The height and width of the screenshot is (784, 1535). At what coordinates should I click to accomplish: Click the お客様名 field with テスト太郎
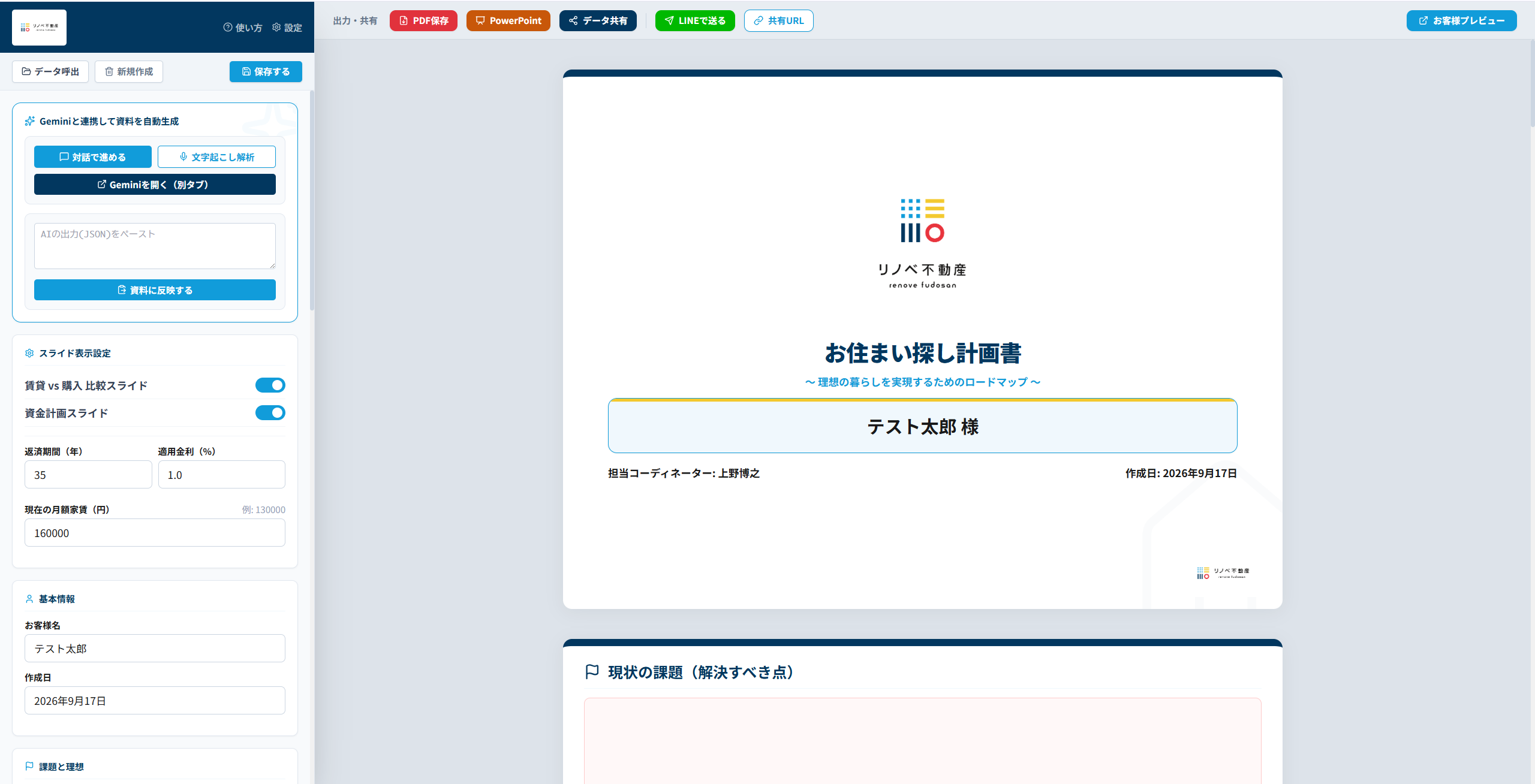155,649
